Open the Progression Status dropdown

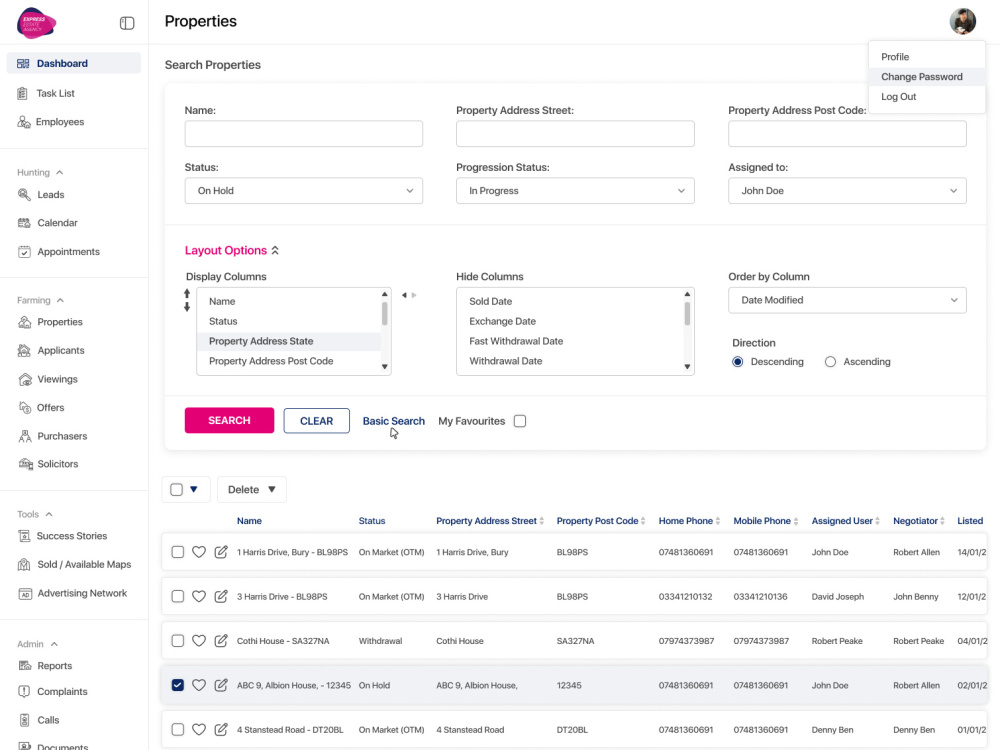575,191
